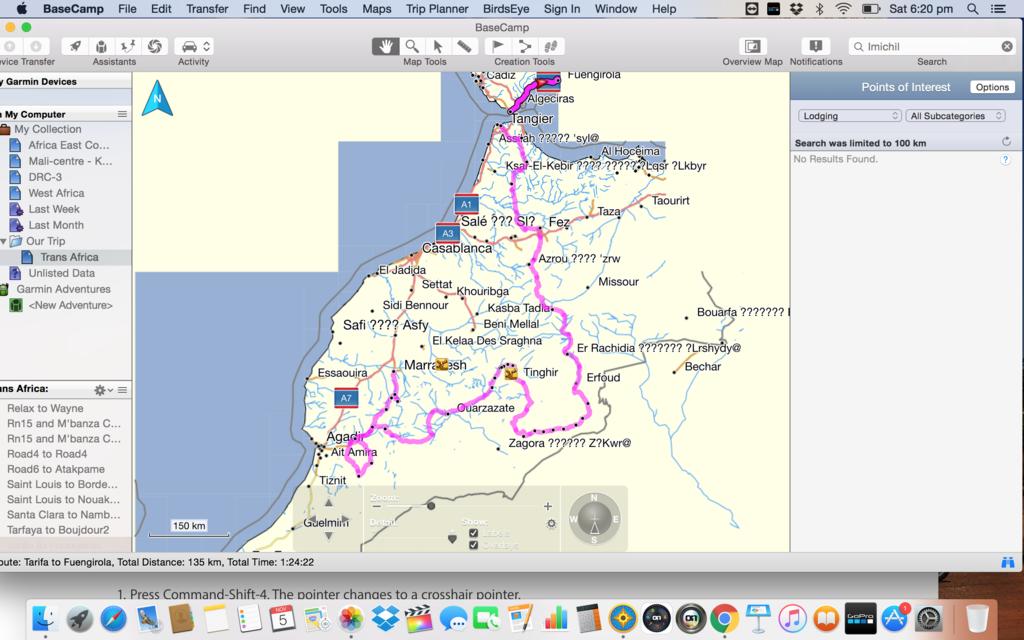
Task: Click the waypoint icon at Marrakesh
Action: [x=442, y=364]
